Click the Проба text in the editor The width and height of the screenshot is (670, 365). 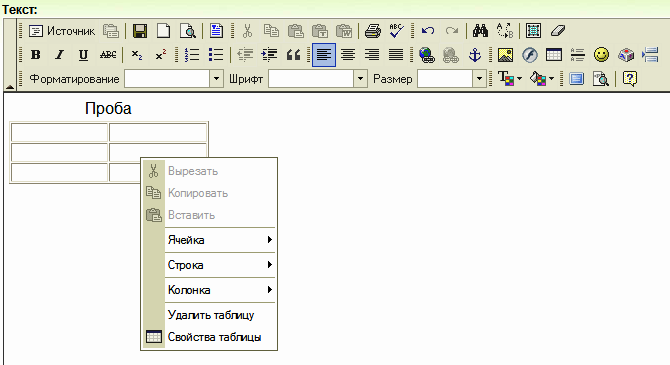pos(108,109)
